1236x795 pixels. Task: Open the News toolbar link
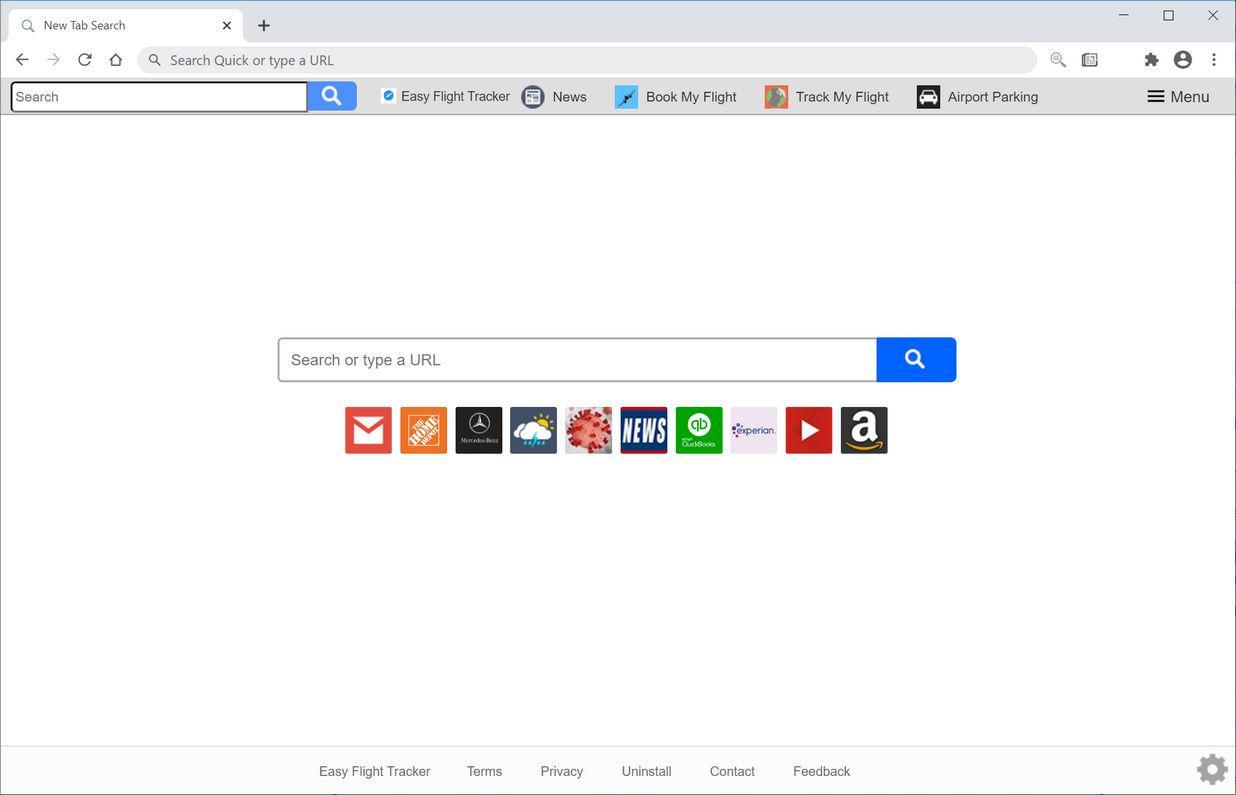click(x=555, y=96)
